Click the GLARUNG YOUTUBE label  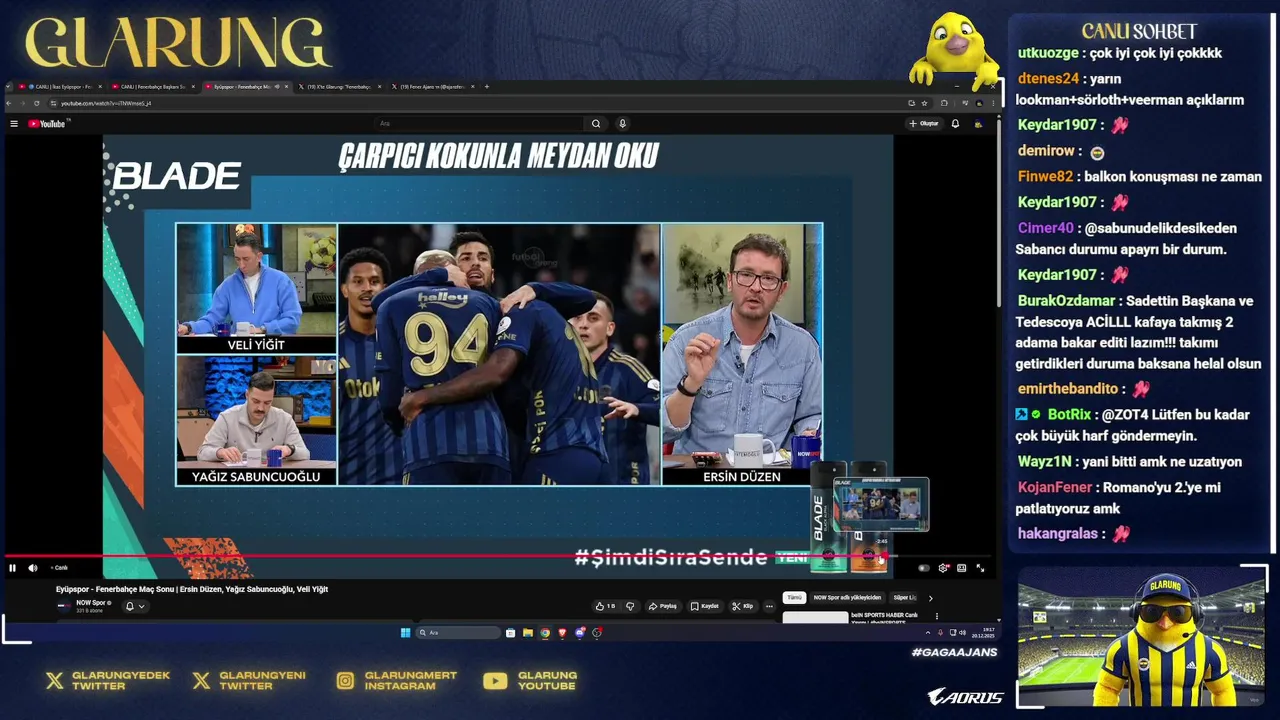[547, 681]
